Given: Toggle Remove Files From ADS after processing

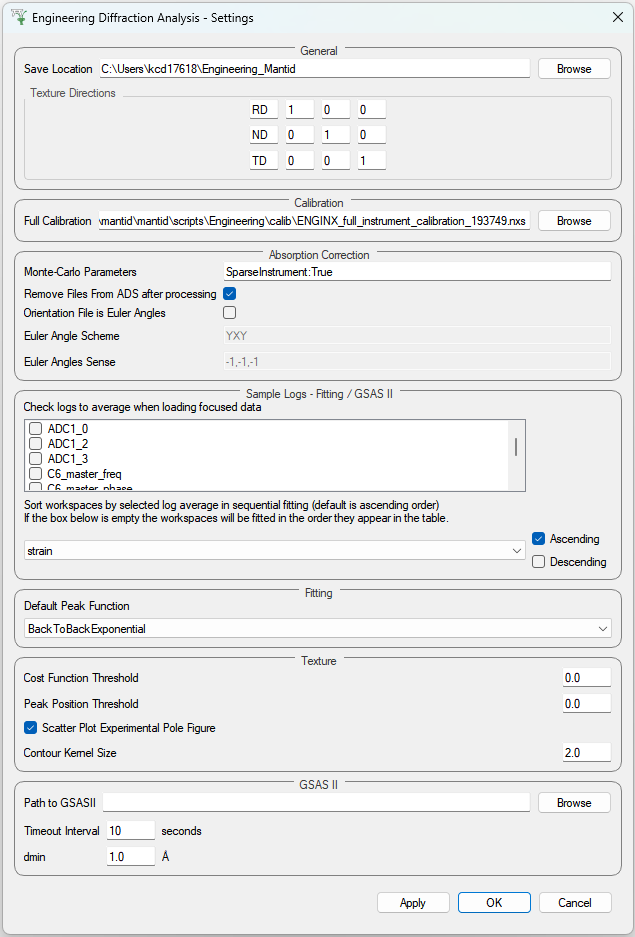Looking at the screenshot, I should coord(229,294).
